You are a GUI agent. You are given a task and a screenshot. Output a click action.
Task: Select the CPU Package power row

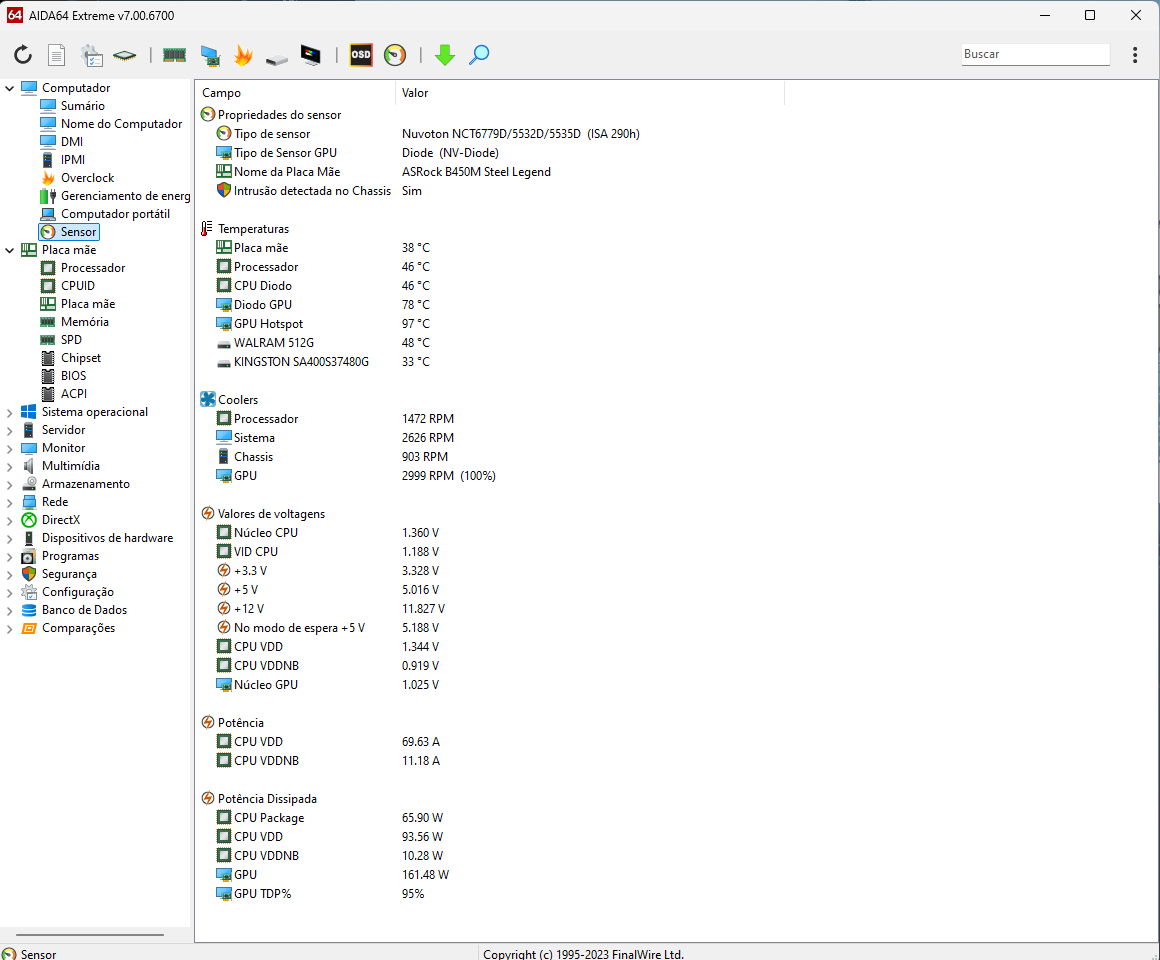tap(329, 818)
